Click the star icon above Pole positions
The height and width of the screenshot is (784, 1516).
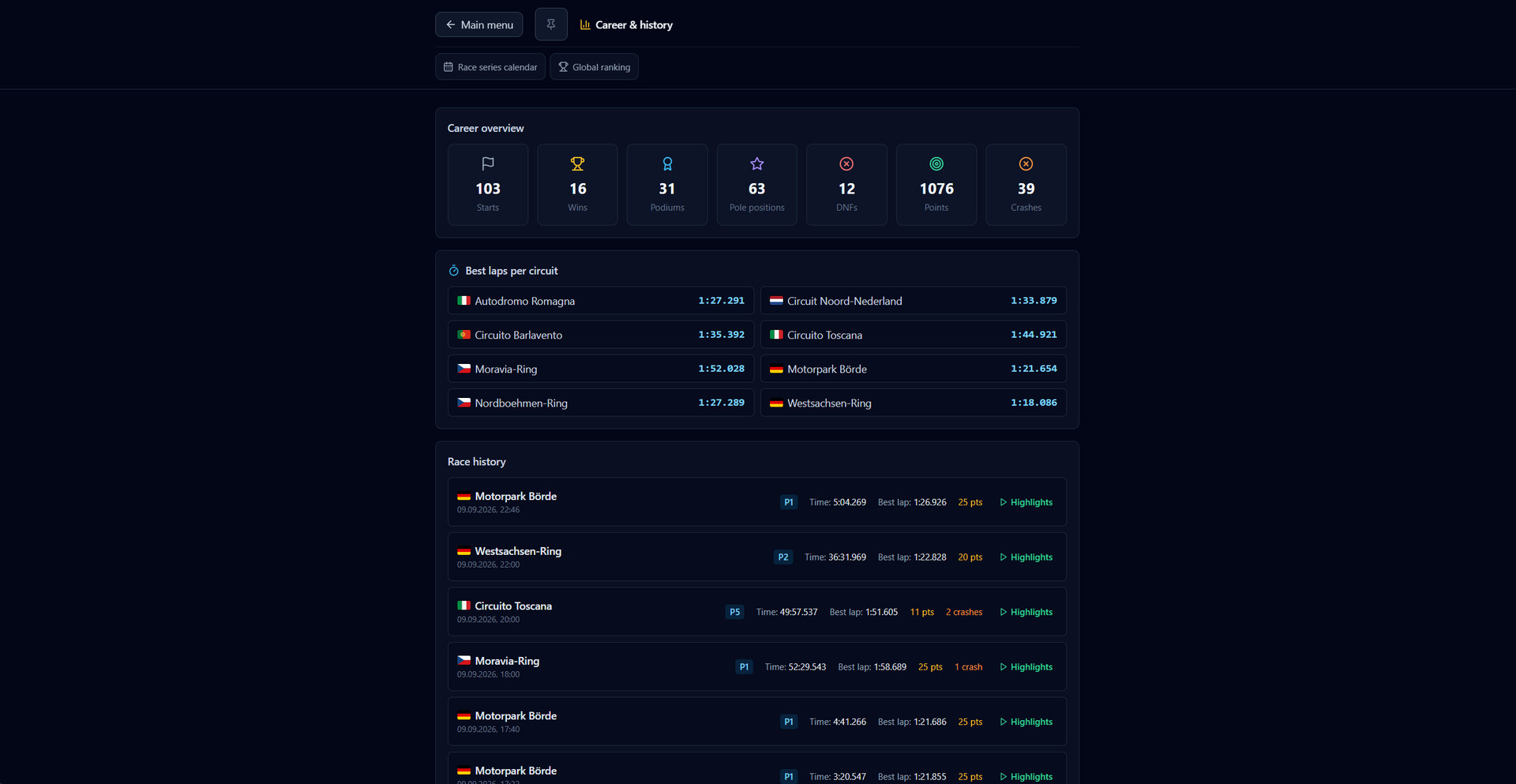tap(757, 163)
